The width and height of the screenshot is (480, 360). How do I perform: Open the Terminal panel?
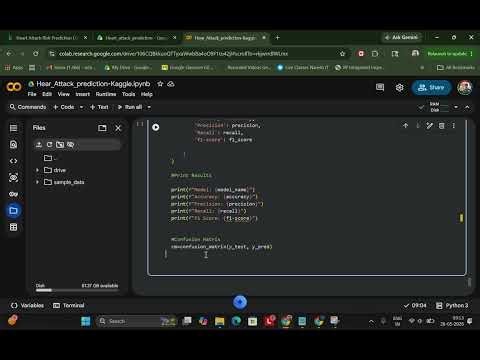coord(69,305)
